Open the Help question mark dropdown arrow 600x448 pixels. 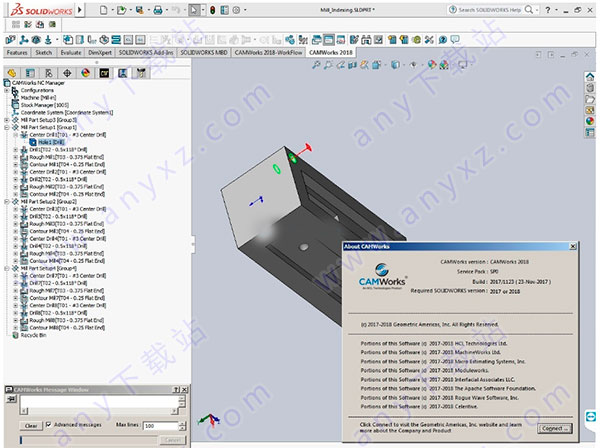click(x=556, y=10)
